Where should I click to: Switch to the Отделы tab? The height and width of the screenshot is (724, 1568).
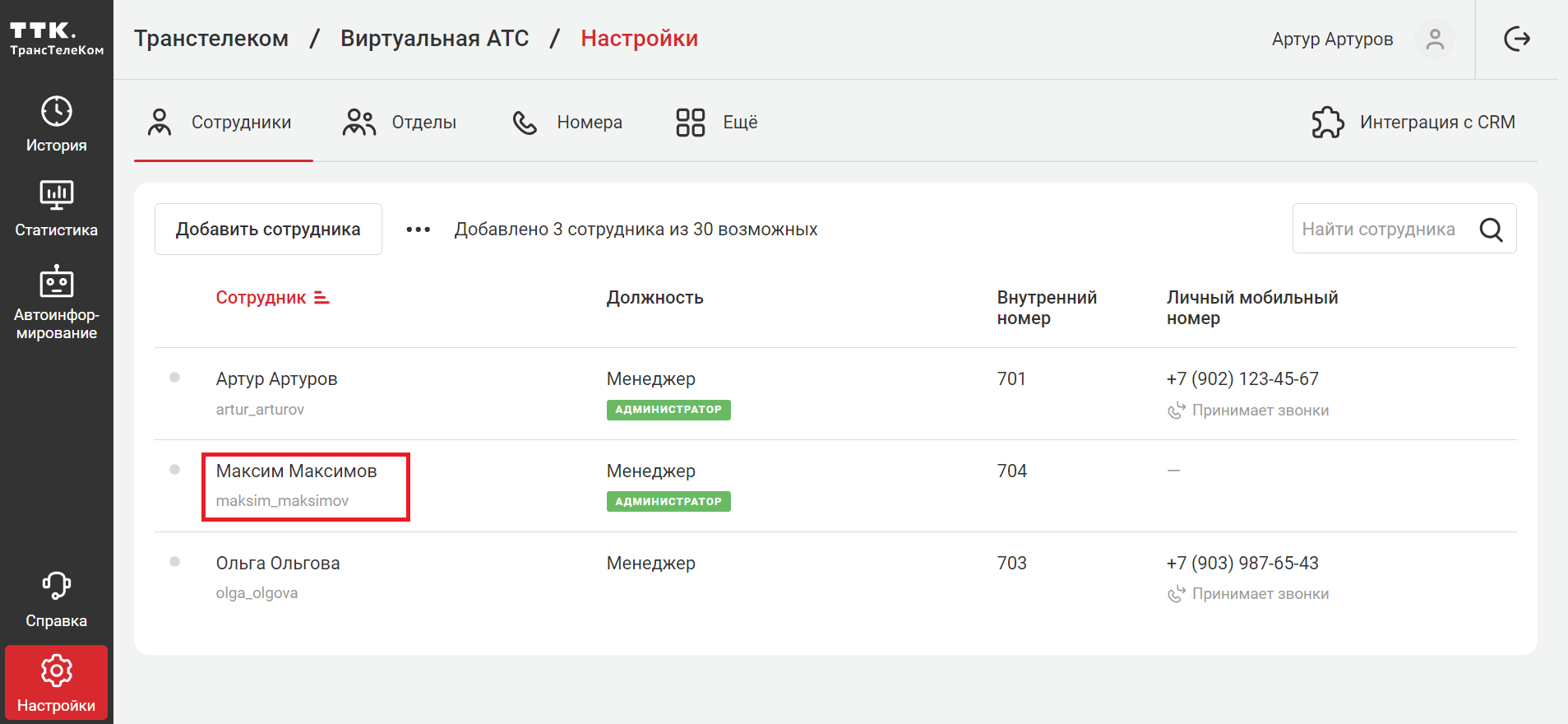coord(400,123)
